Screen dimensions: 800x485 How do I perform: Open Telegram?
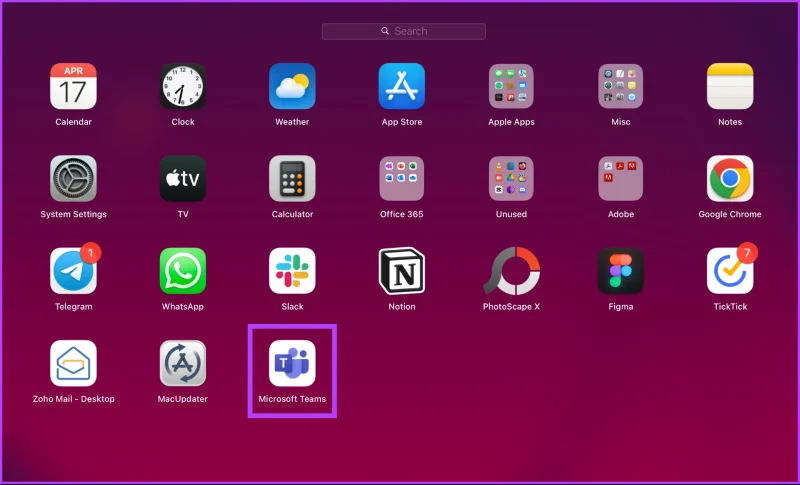pyautogui.click(x=73, y=271)
